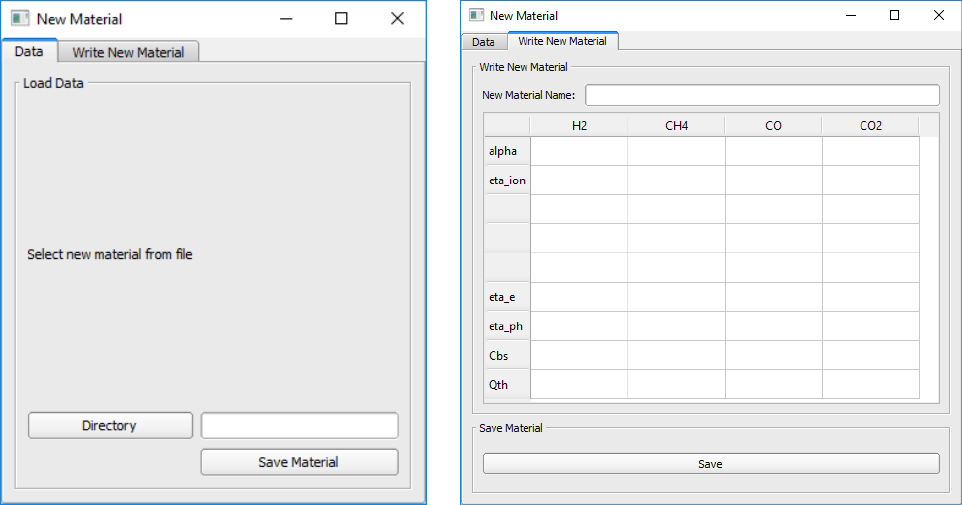962x505 pixels.
Task: Select the Qth row header
Action: coord(507,385)
